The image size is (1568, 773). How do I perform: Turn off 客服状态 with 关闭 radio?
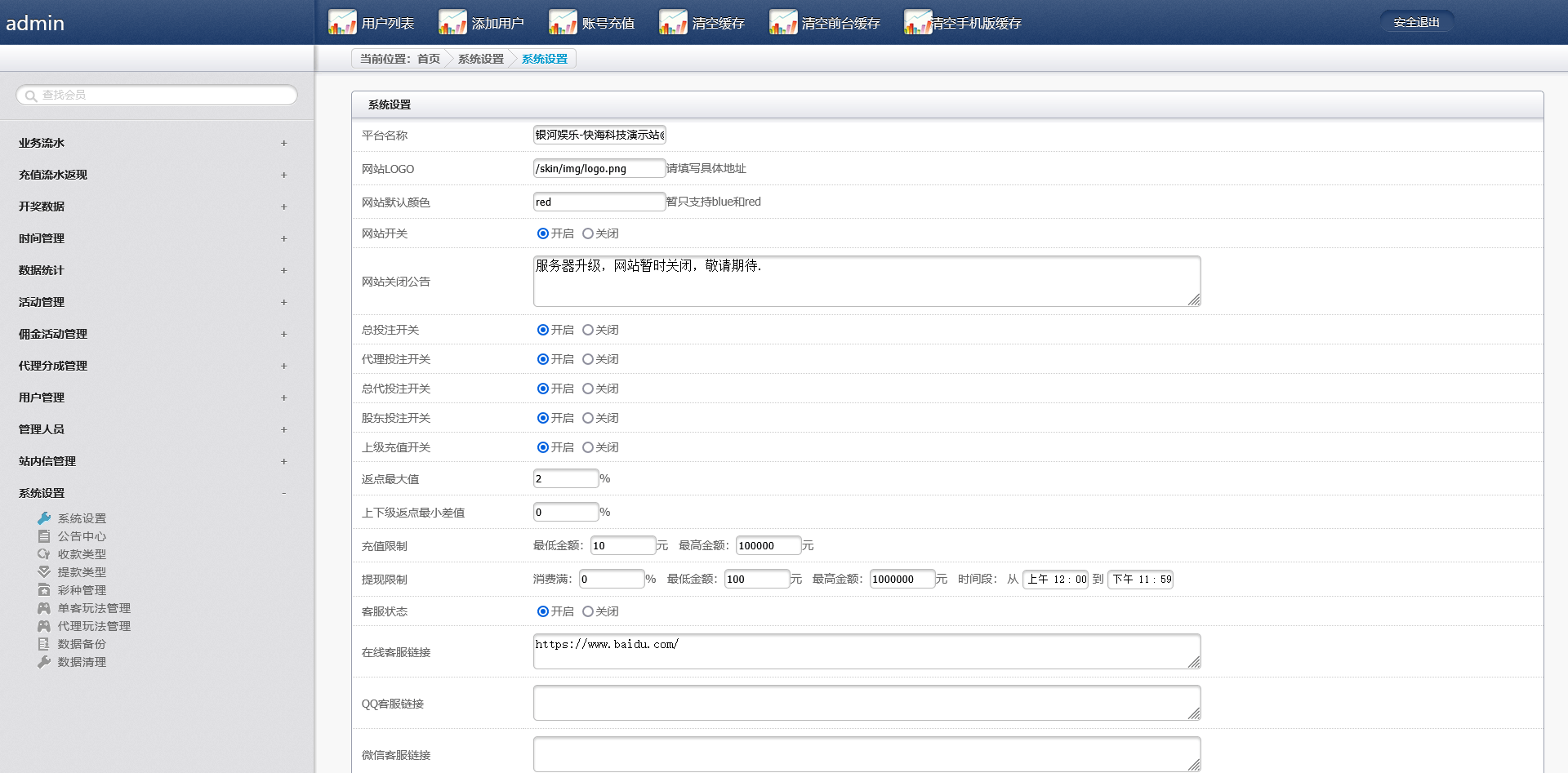click(x=588, y=611)
